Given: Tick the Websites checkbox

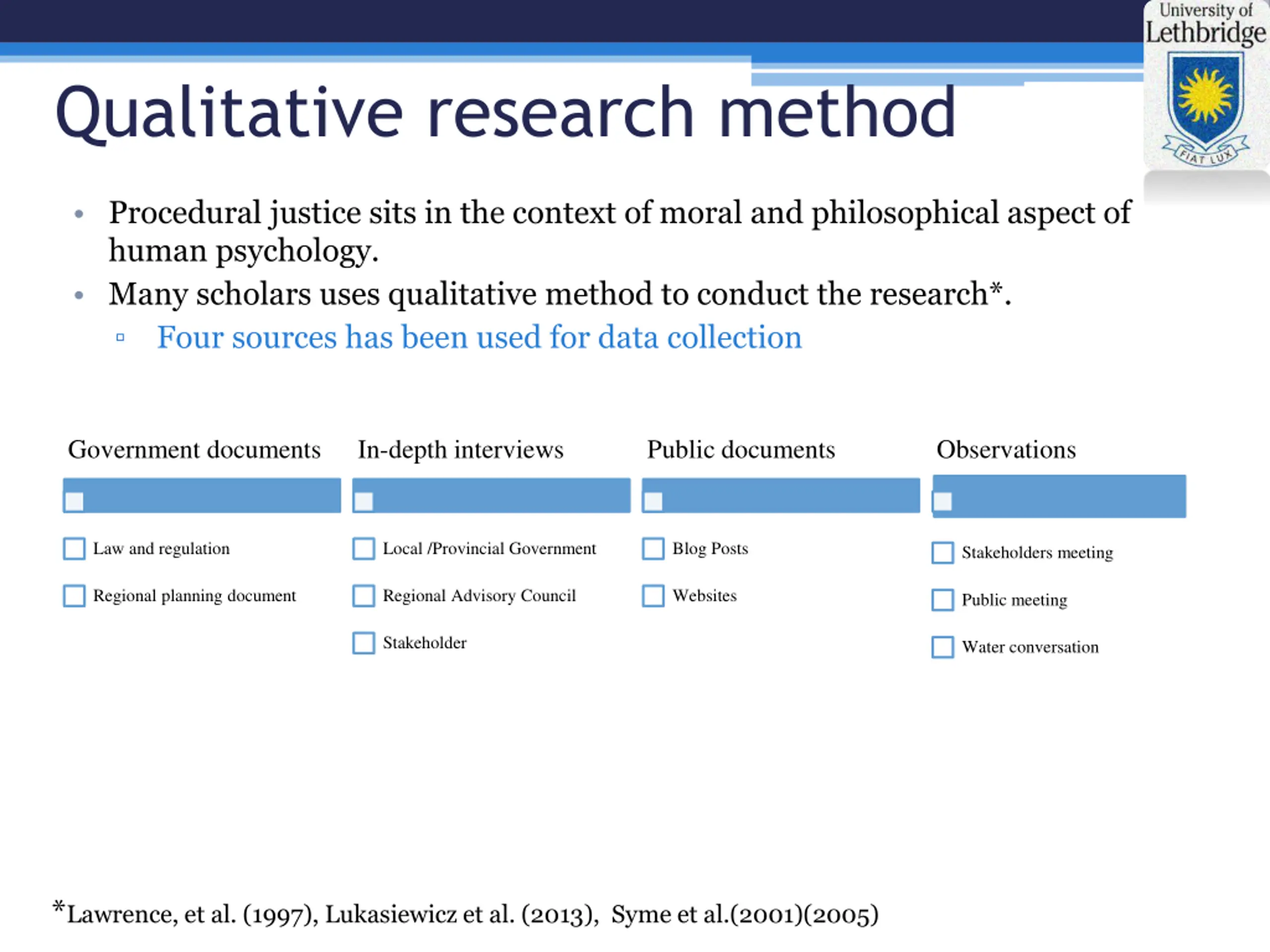Looking at the screenshot, I should click(x=653, y=595).
